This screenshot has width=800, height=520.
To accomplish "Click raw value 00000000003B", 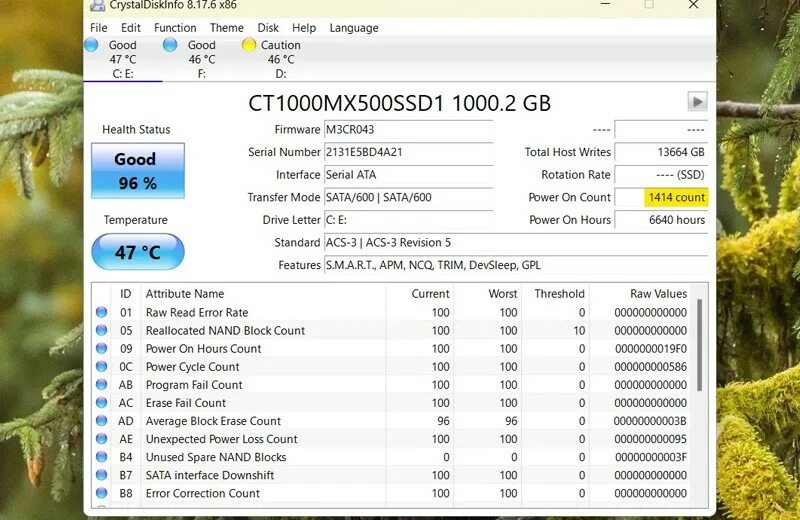I will click(651, 421).
